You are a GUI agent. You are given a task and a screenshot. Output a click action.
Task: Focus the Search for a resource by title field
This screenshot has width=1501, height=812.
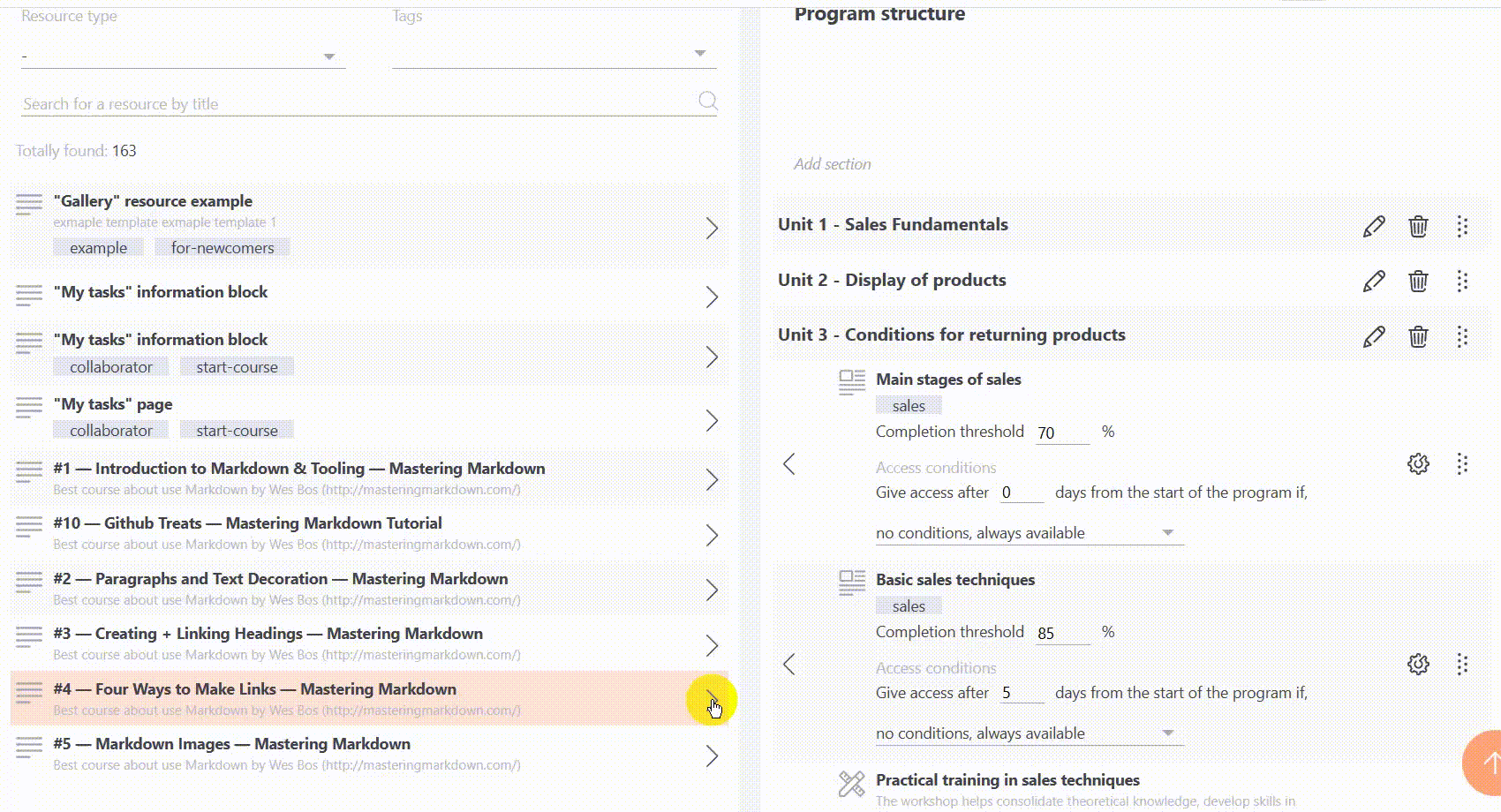click(353, 104)
